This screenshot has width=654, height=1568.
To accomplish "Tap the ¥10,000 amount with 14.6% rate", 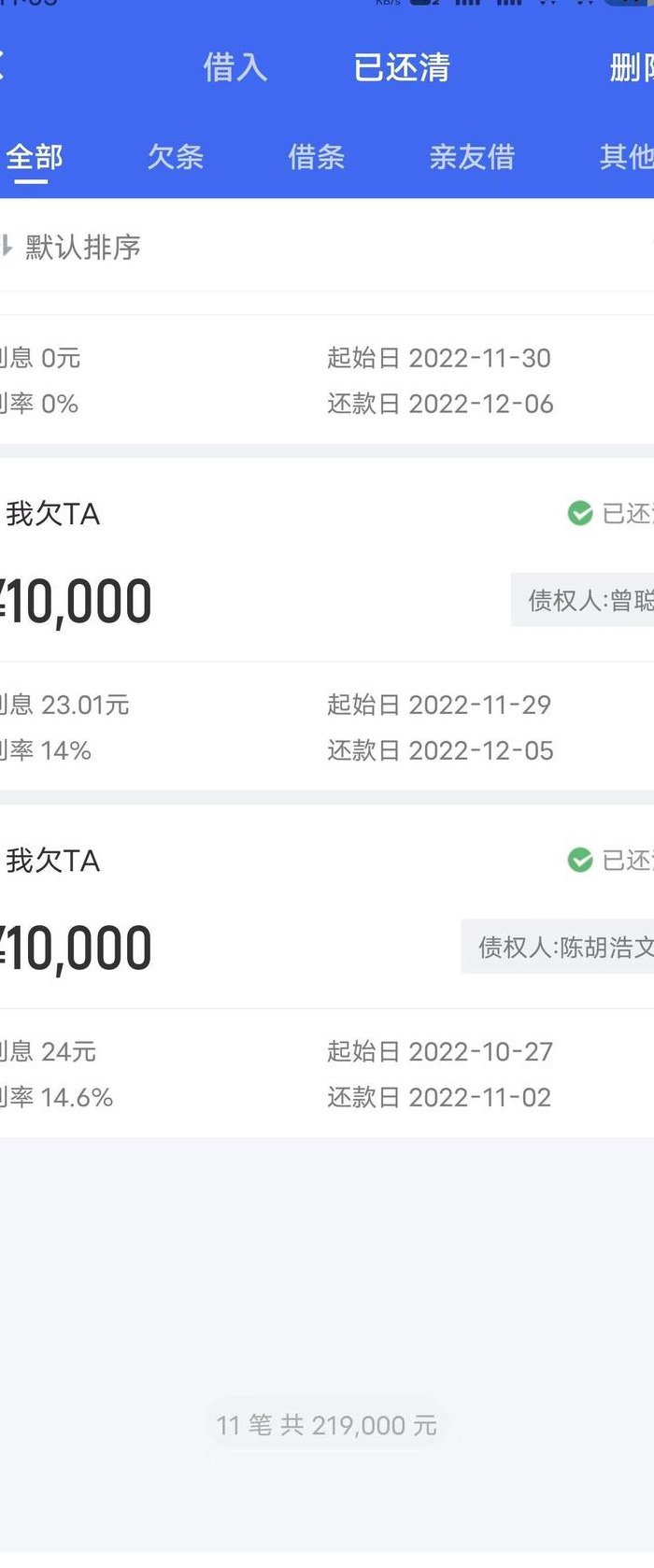I will point(77,948).
